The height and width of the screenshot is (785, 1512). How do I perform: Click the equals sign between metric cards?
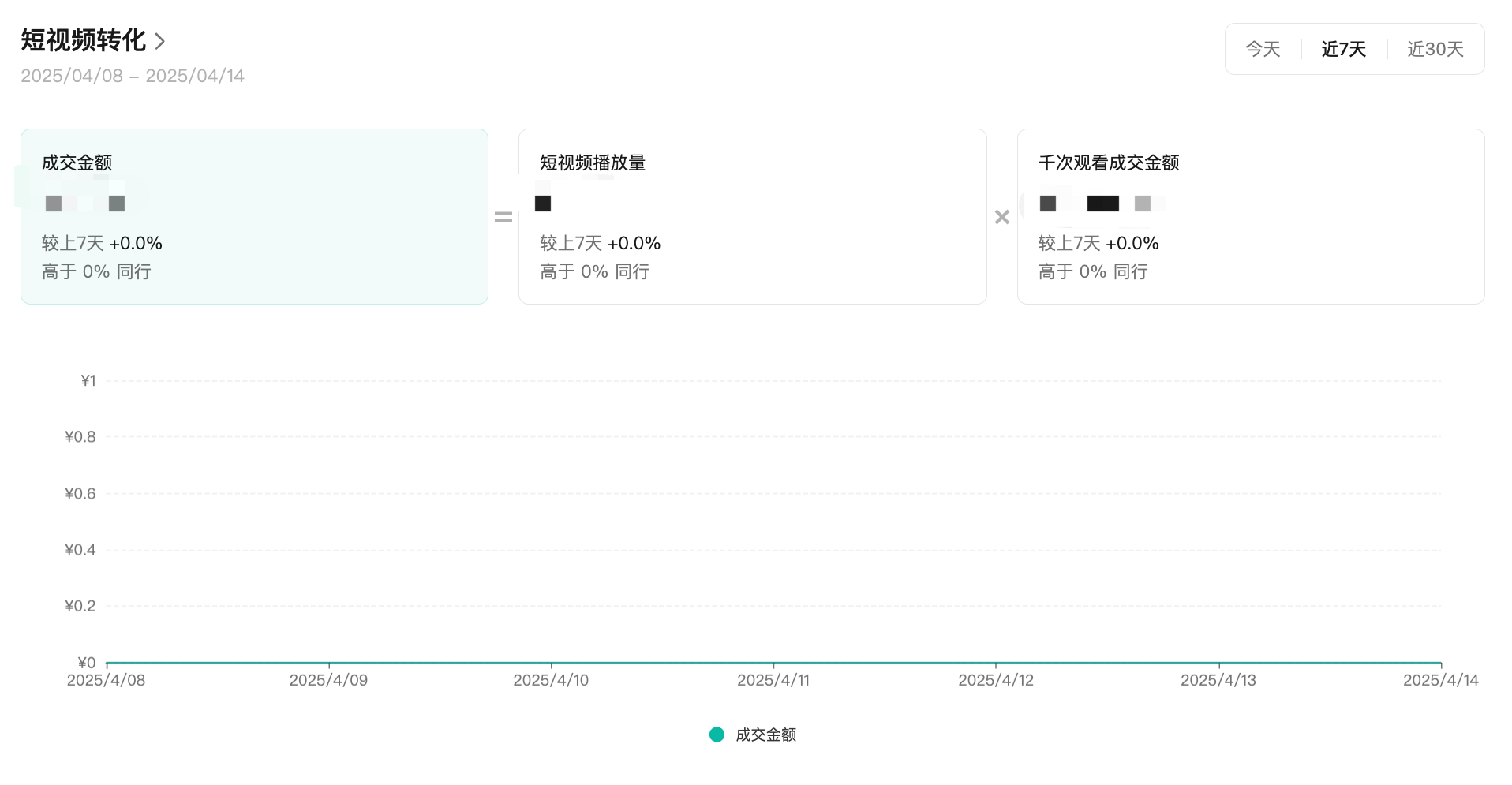tap(503, 217)
